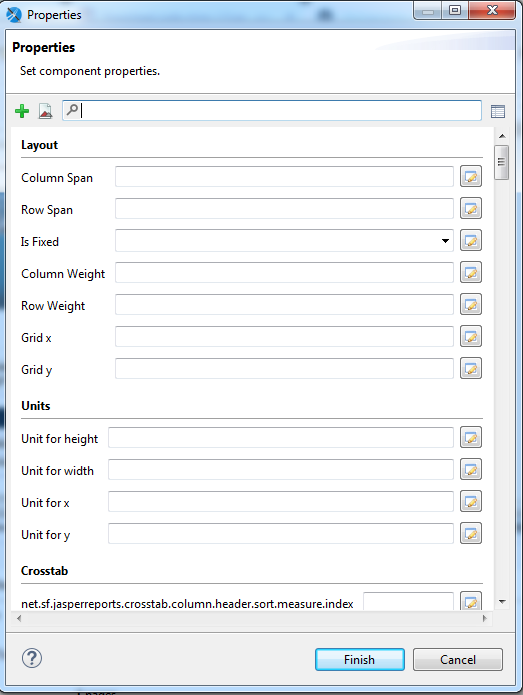The image size is (523, 695).
Task: Click the green plus add property icon
Action: click(22, 111)
